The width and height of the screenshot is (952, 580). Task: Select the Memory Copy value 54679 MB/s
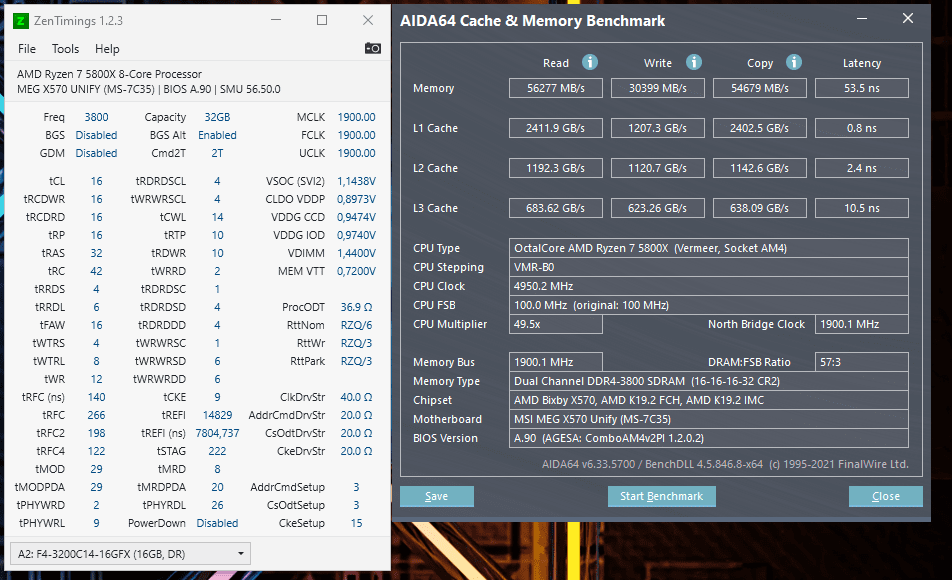(x=760, y=88)
